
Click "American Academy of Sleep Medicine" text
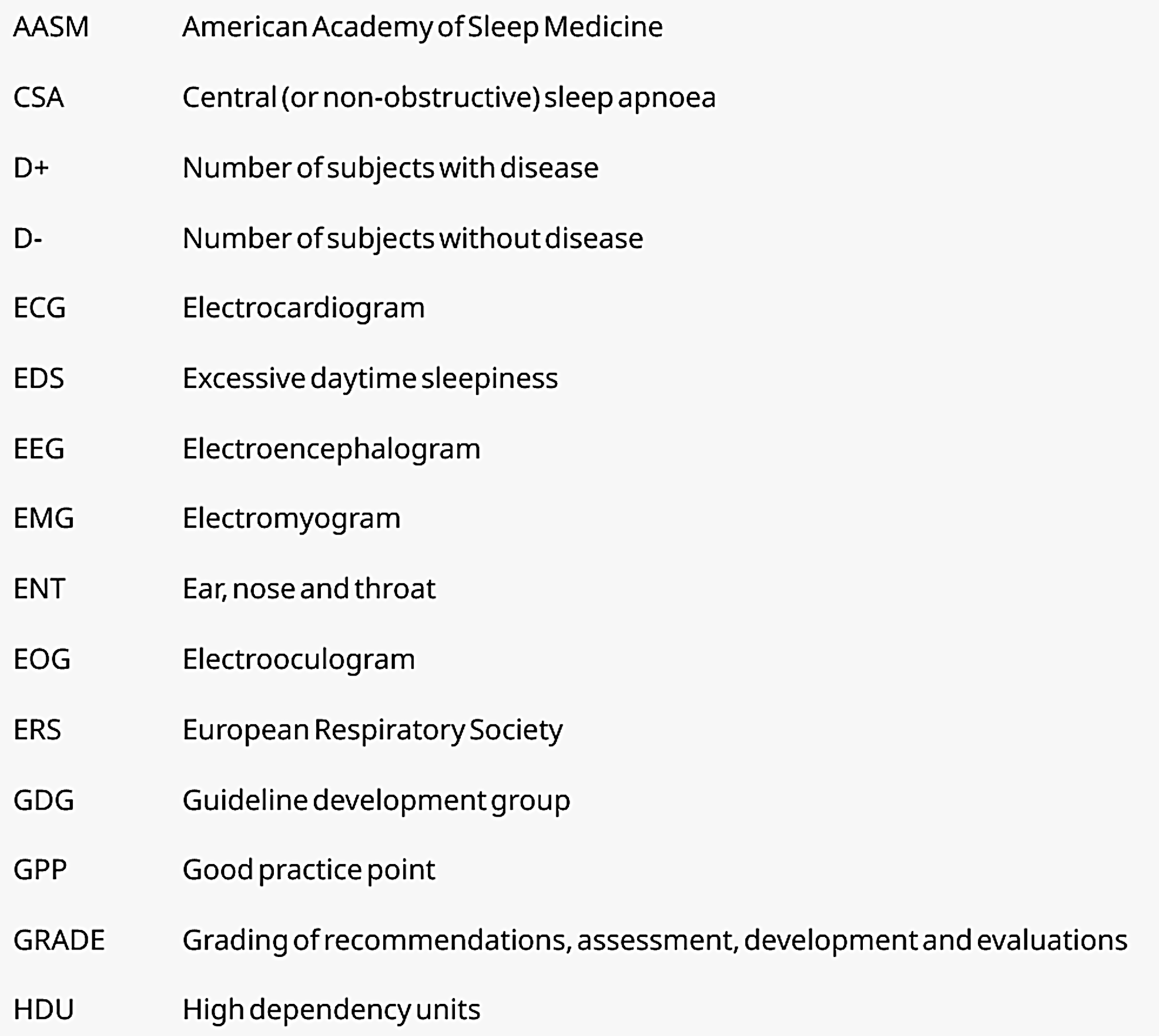point(422,27)
